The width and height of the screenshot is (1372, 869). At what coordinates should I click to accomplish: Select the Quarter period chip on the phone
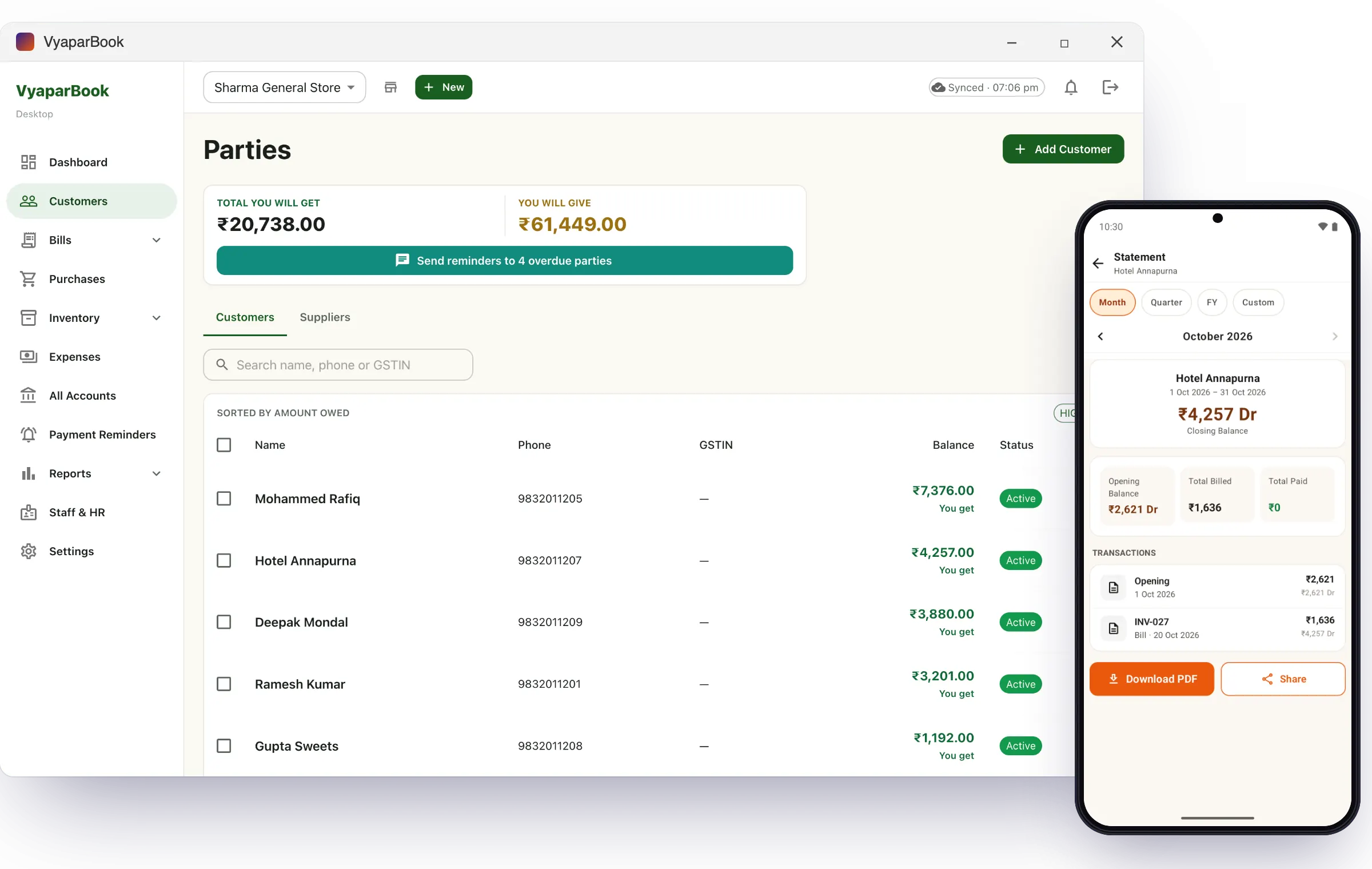click(x=1166, y=302)
